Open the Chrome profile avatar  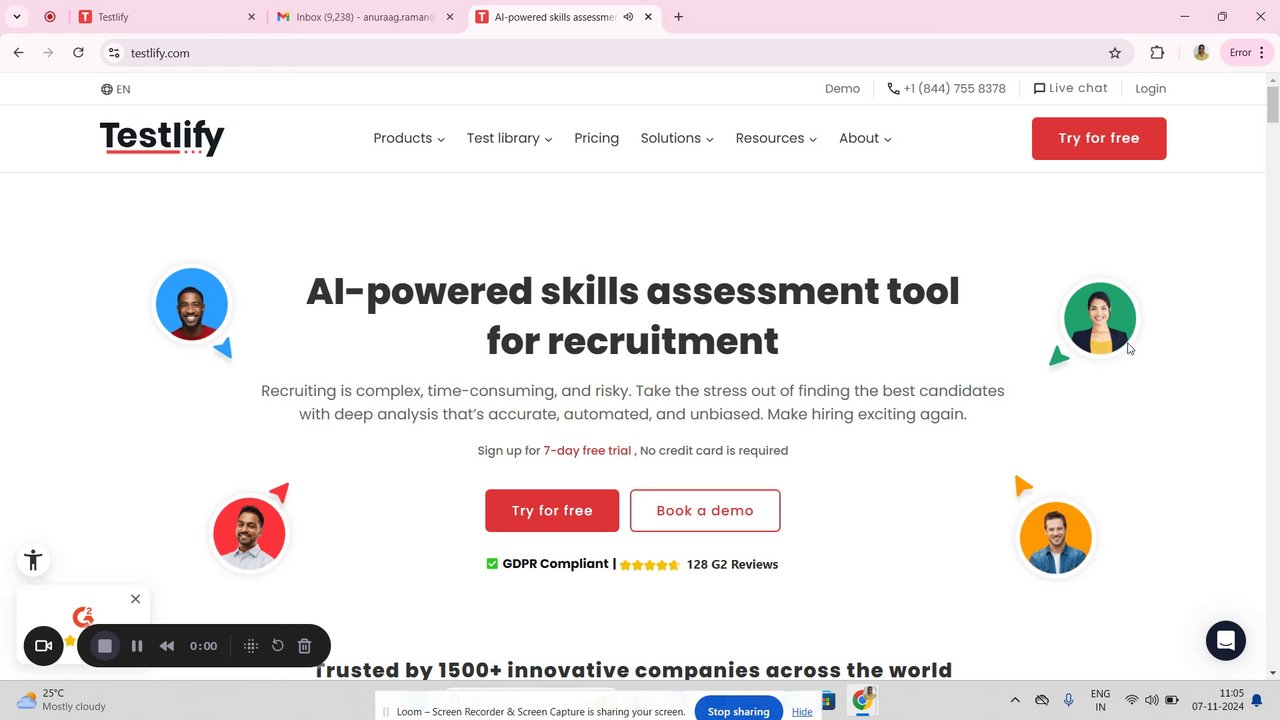tap(1201, 53)
